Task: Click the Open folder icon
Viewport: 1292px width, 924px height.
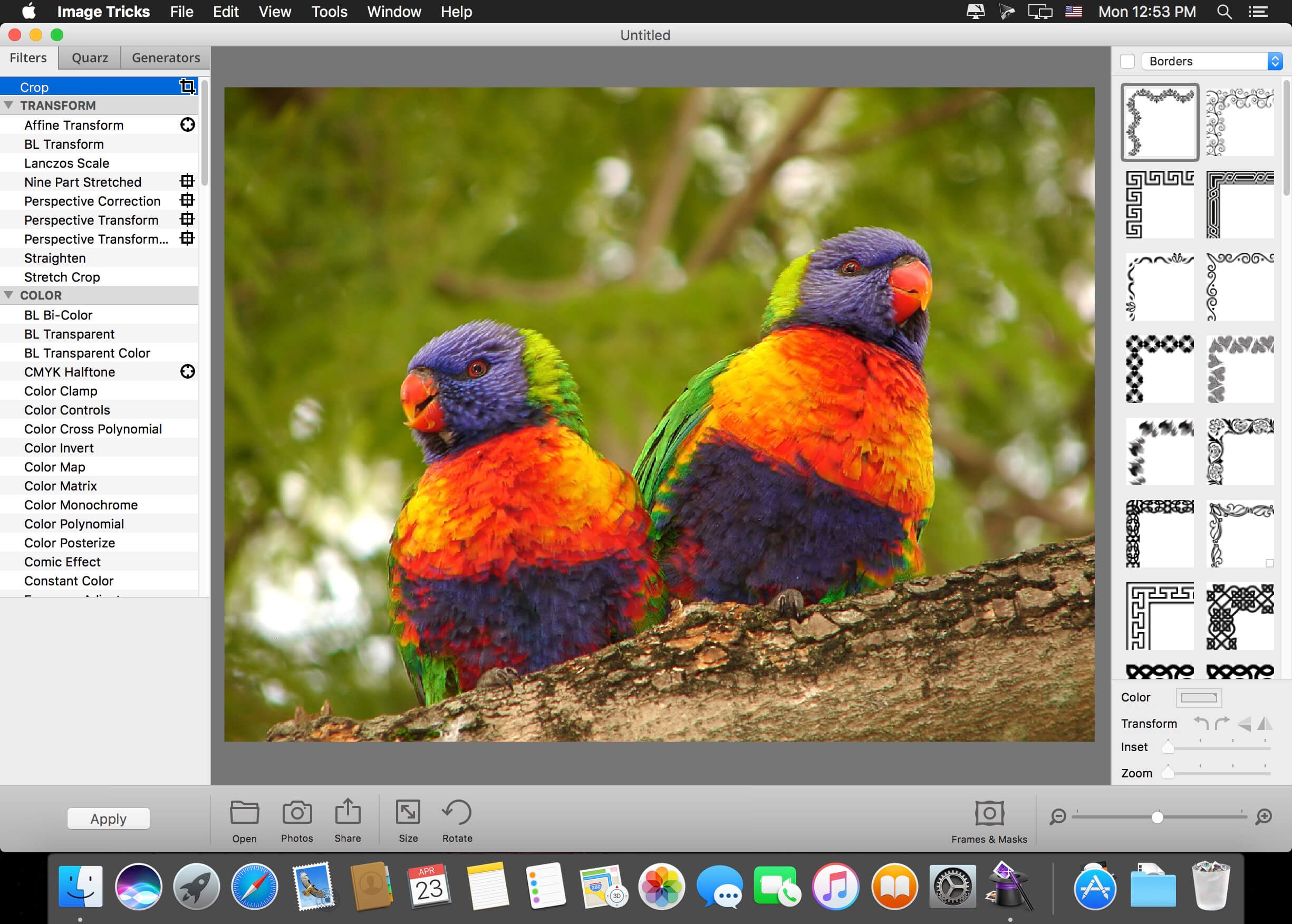Action: click(x=245, y=813)
